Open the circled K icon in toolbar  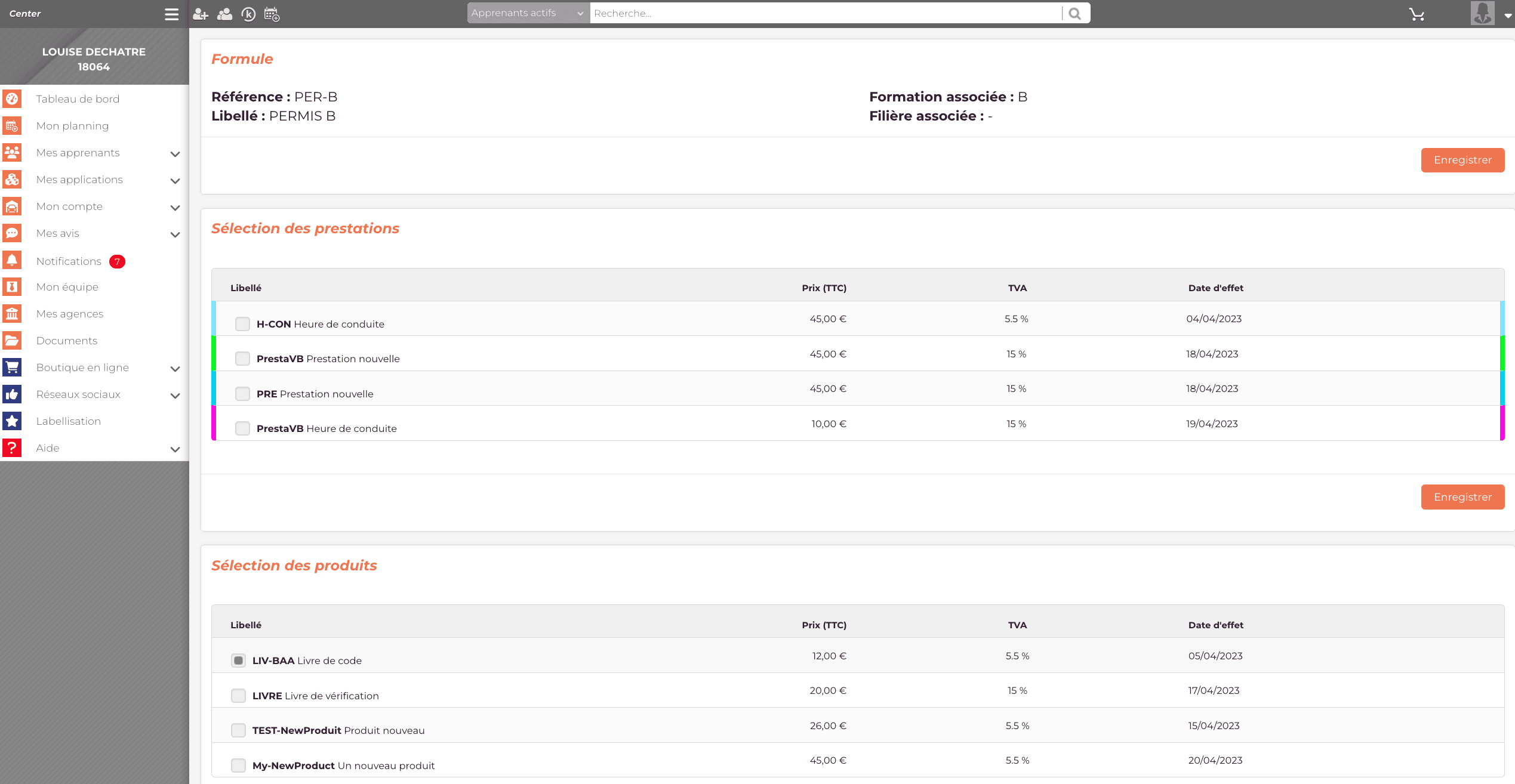(x=248, y=14)
